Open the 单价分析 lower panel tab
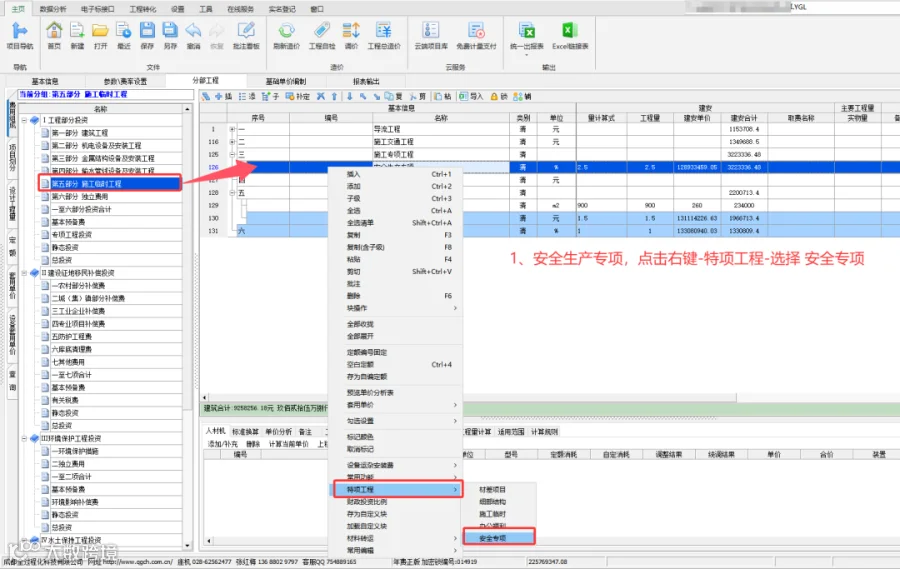Viewport: 900px width, 569px height. (278, 432)
